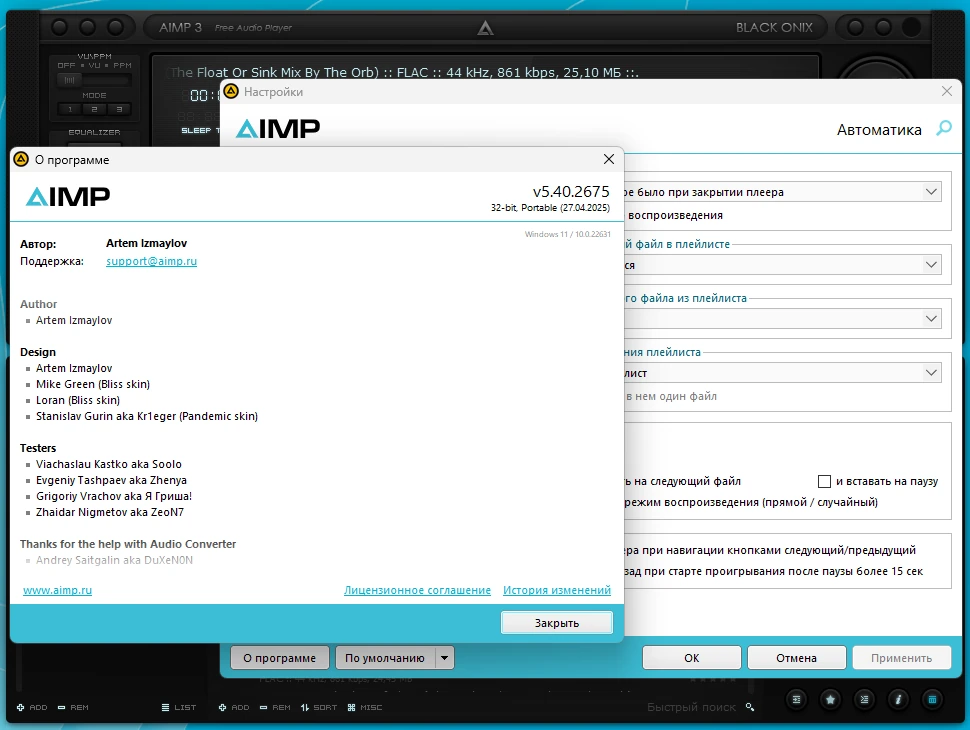Screen dimensions: 970x730
Task: Click the "AIMP 3 Free Audio Player" title text
Action: pos(225,27)
